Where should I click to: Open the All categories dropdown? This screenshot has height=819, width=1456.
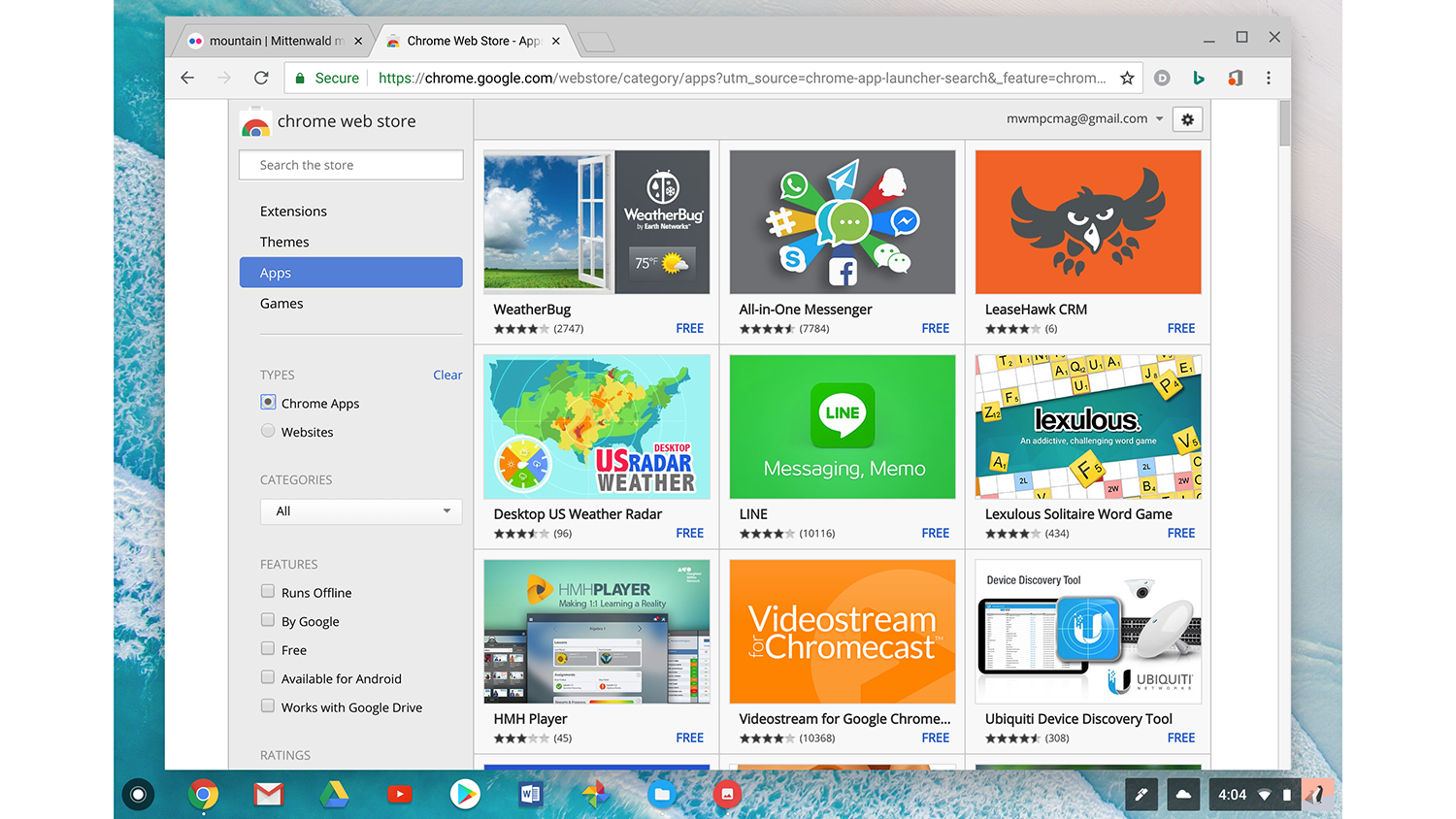click(x=360, y=510)
